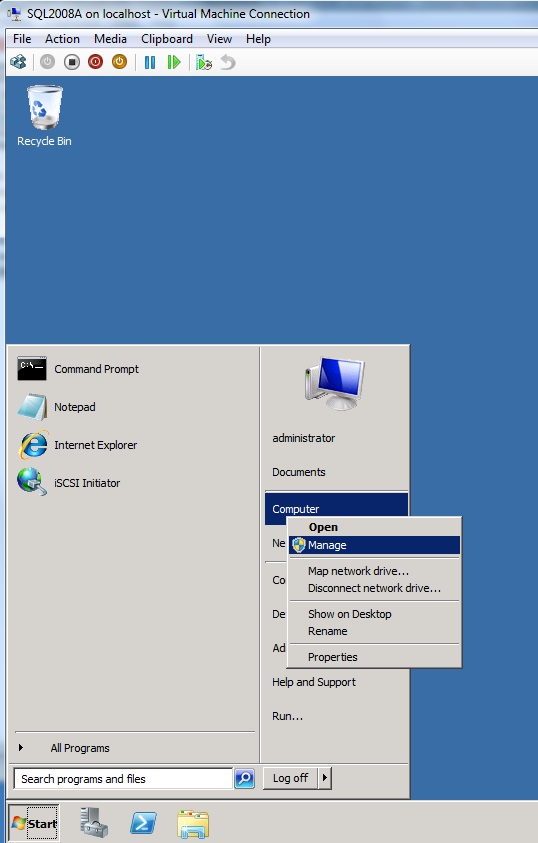The height and width of the screenshot is (843, 538).
Task: Click administrator in Start menu
Action: click(303, 438)
